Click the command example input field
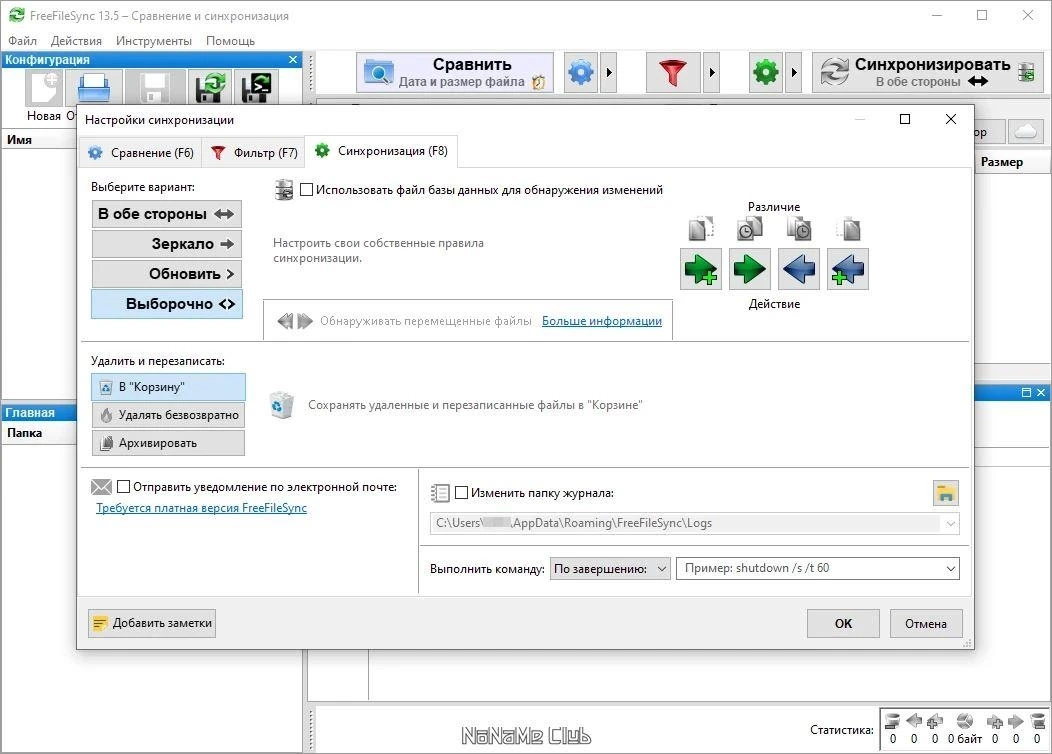 click(810, 569)
